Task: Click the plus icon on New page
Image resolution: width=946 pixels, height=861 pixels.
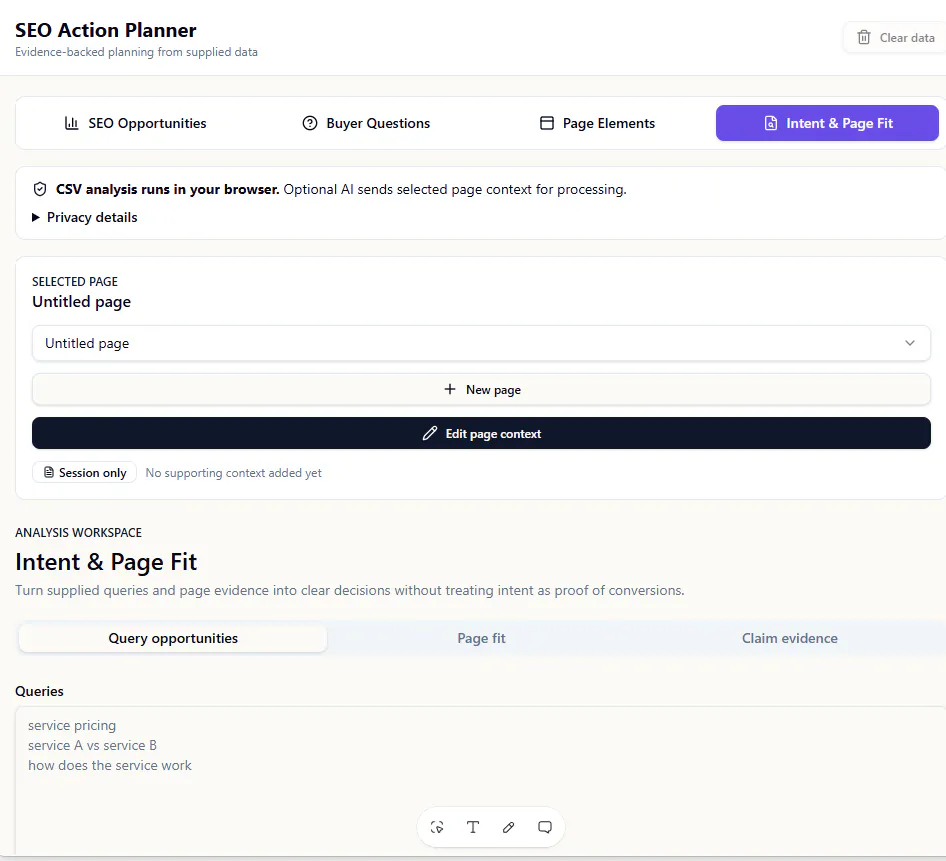Action: [x=449, y=389]
